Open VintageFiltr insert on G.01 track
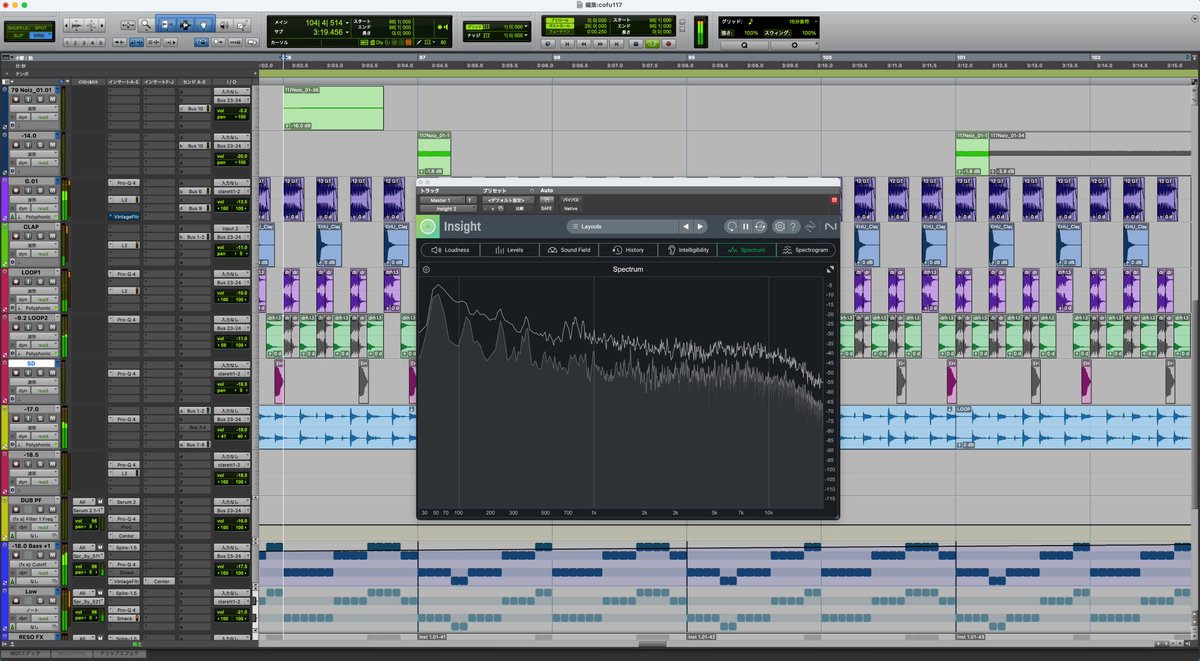The height and width of the screenshot is (661, 1200). click(124, 217)
